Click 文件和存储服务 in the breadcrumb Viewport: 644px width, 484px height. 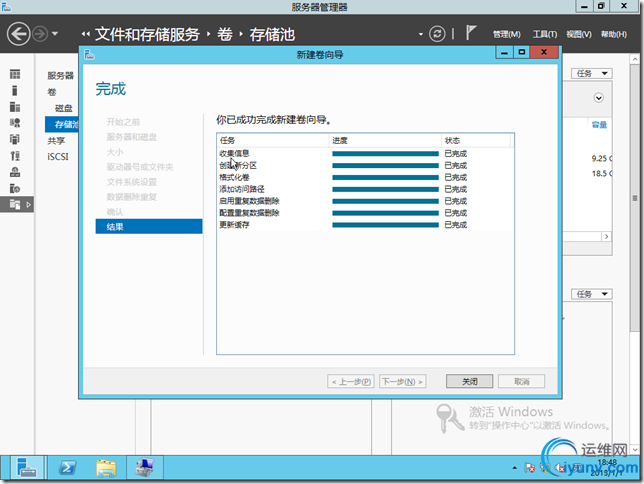(147, 34)
